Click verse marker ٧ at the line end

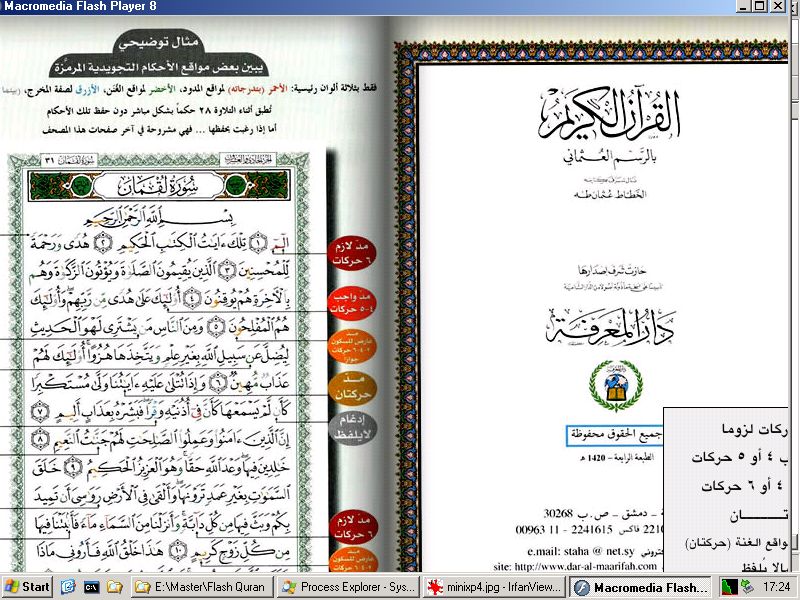tap(39, 411)
